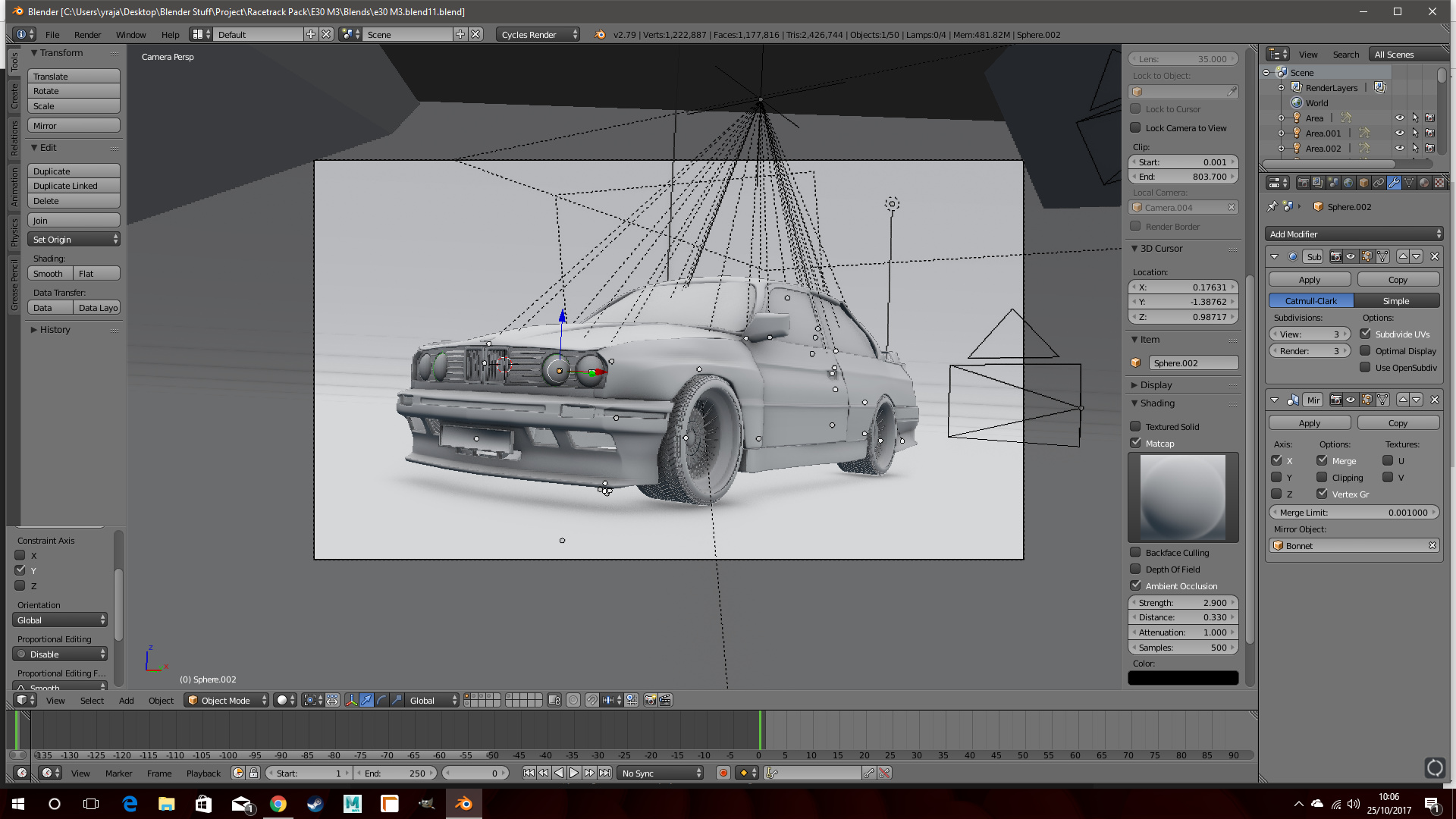This screenshot has height=819, width=1456.
Task: Open Orientation Global dropdown in operator panel
Action: pos(60,620)
